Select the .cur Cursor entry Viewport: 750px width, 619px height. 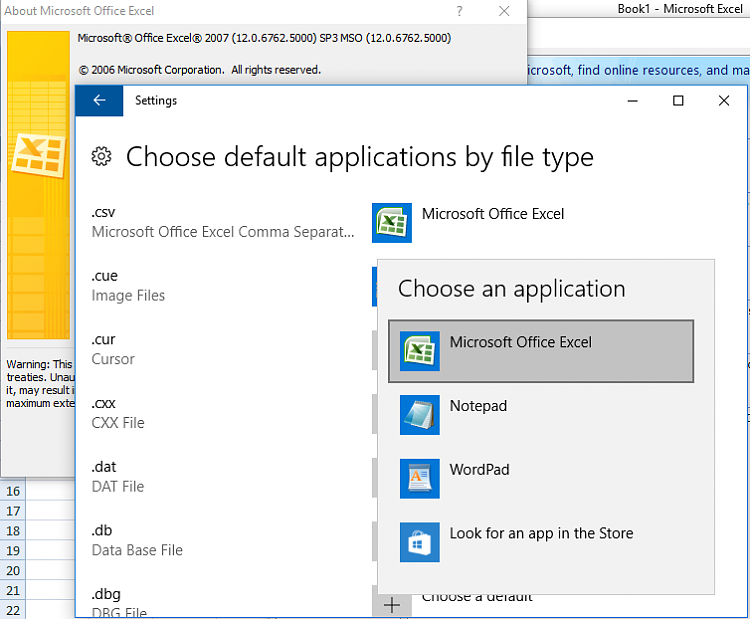[113, 350]
